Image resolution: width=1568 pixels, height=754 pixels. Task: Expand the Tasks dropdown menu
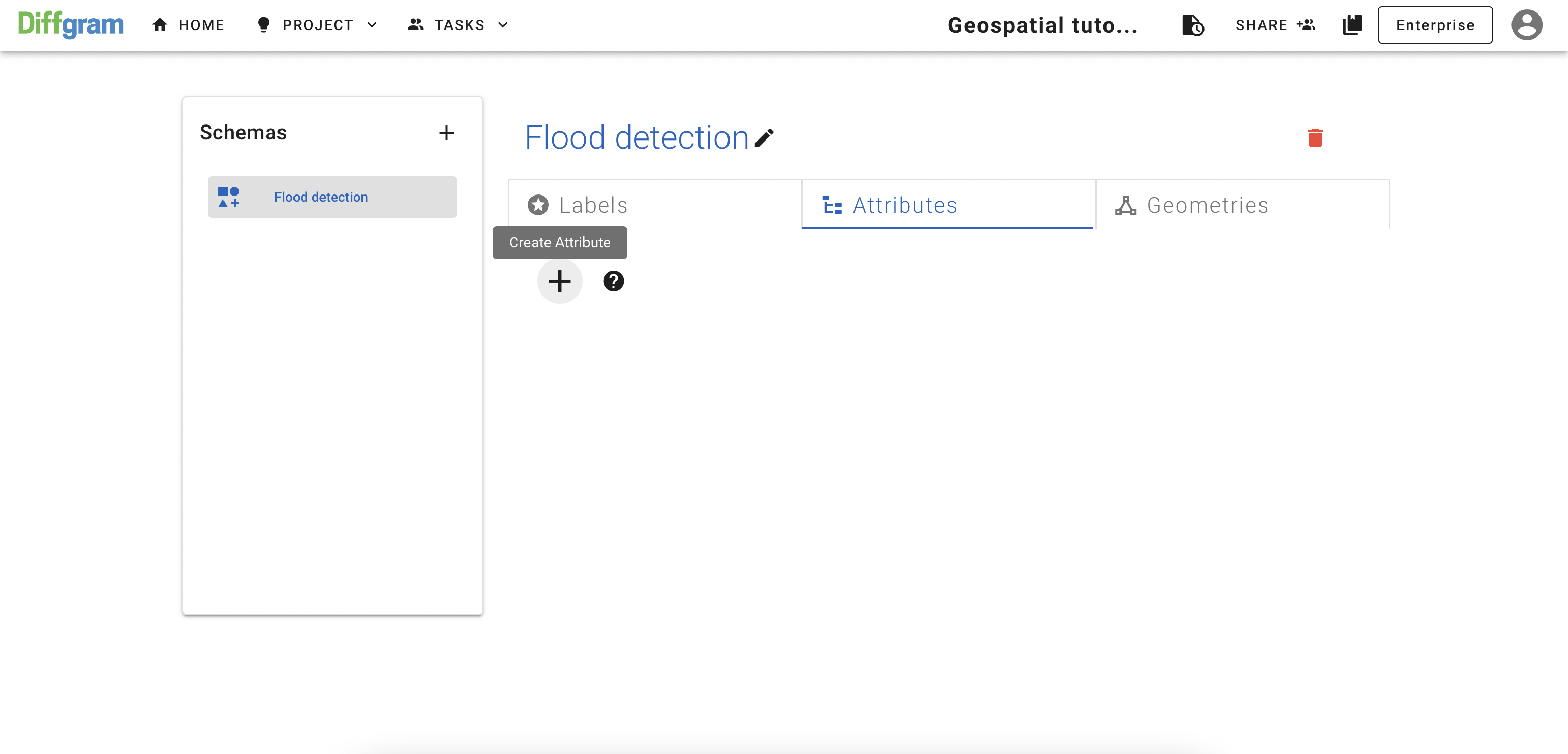pyautogui.click(x=458, y=25)
